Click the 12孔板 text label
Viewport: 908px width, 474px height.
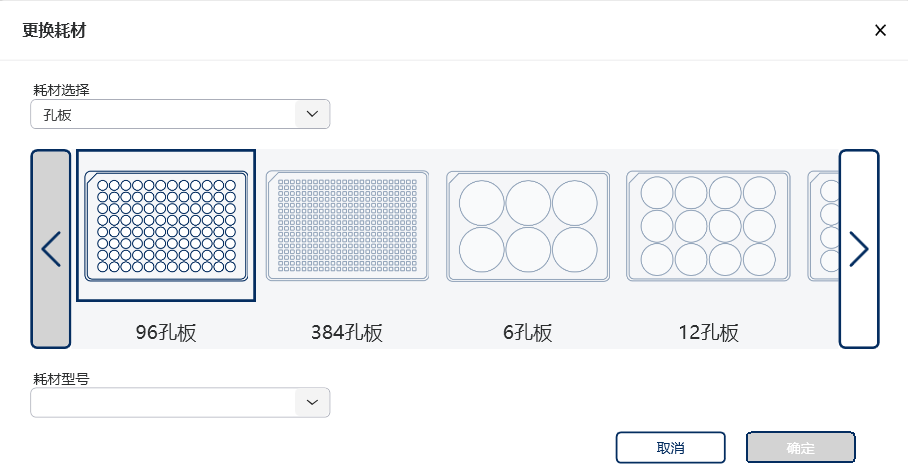(708, 333)
